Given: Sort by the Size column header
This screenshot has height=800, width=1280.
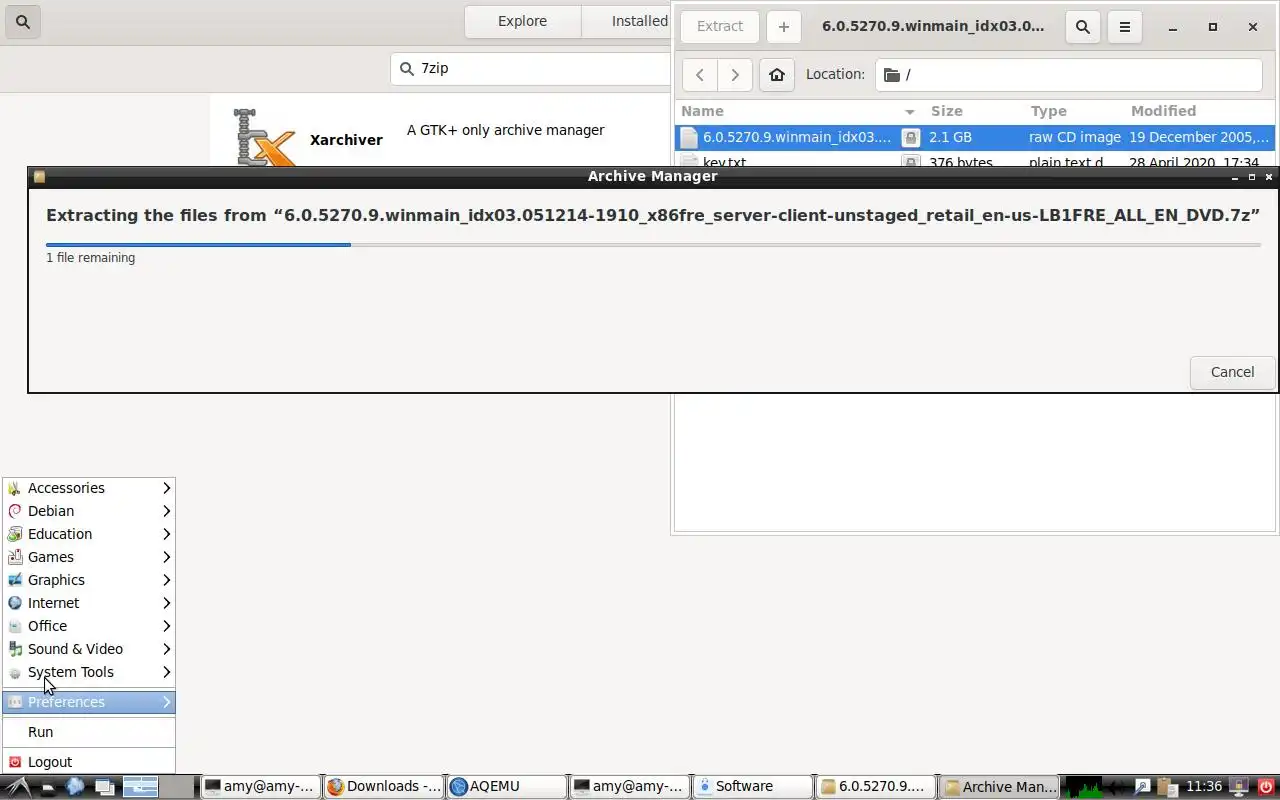Looking at the screenshot, I should click(973, 111).
